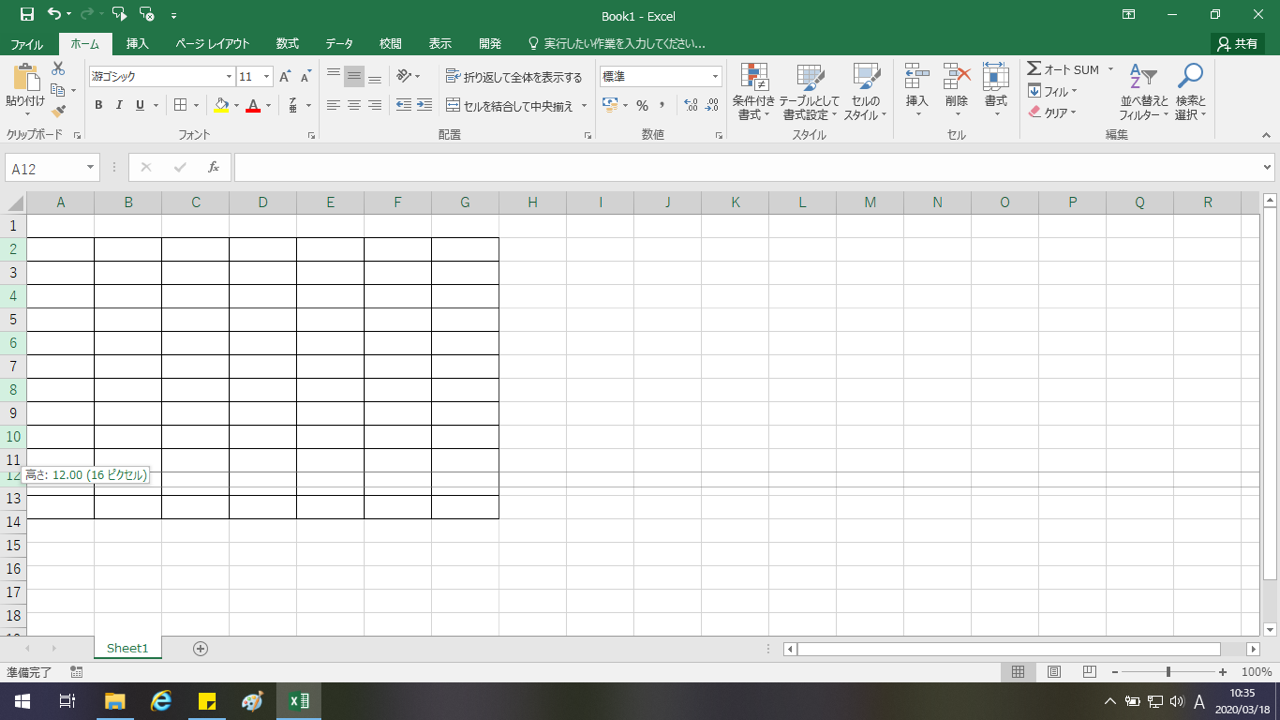Toggle Italic formatting
The width and height of the screenshot is (1280, 720).
119,105
